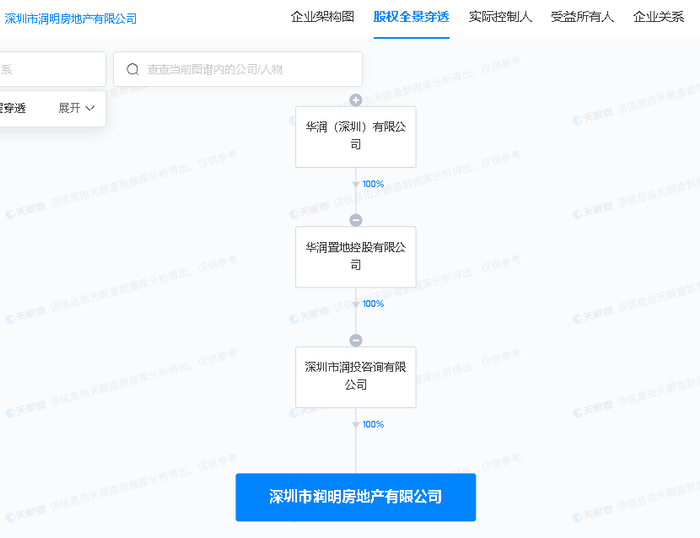Click the 100% label below 深圳市润投咨询有限公司
The image size is (700, 538).
(x=373, y=424)
